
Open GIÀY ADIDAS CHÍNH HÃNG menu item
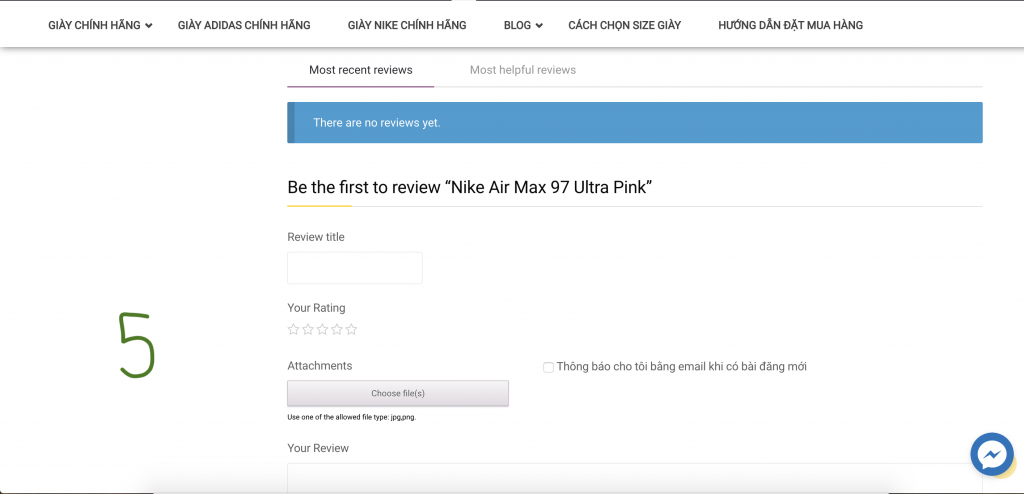244,25
